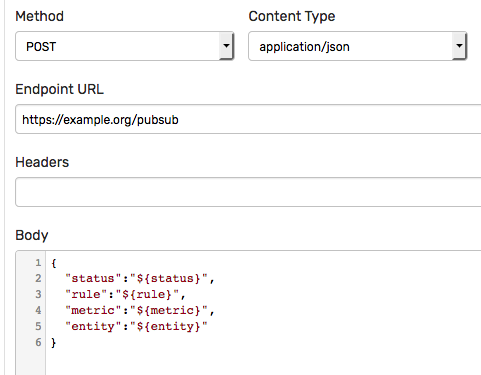This screenshot has height=375, width=481.
Task: Place cursor on body line 1 opening brace
Action: 54,263
